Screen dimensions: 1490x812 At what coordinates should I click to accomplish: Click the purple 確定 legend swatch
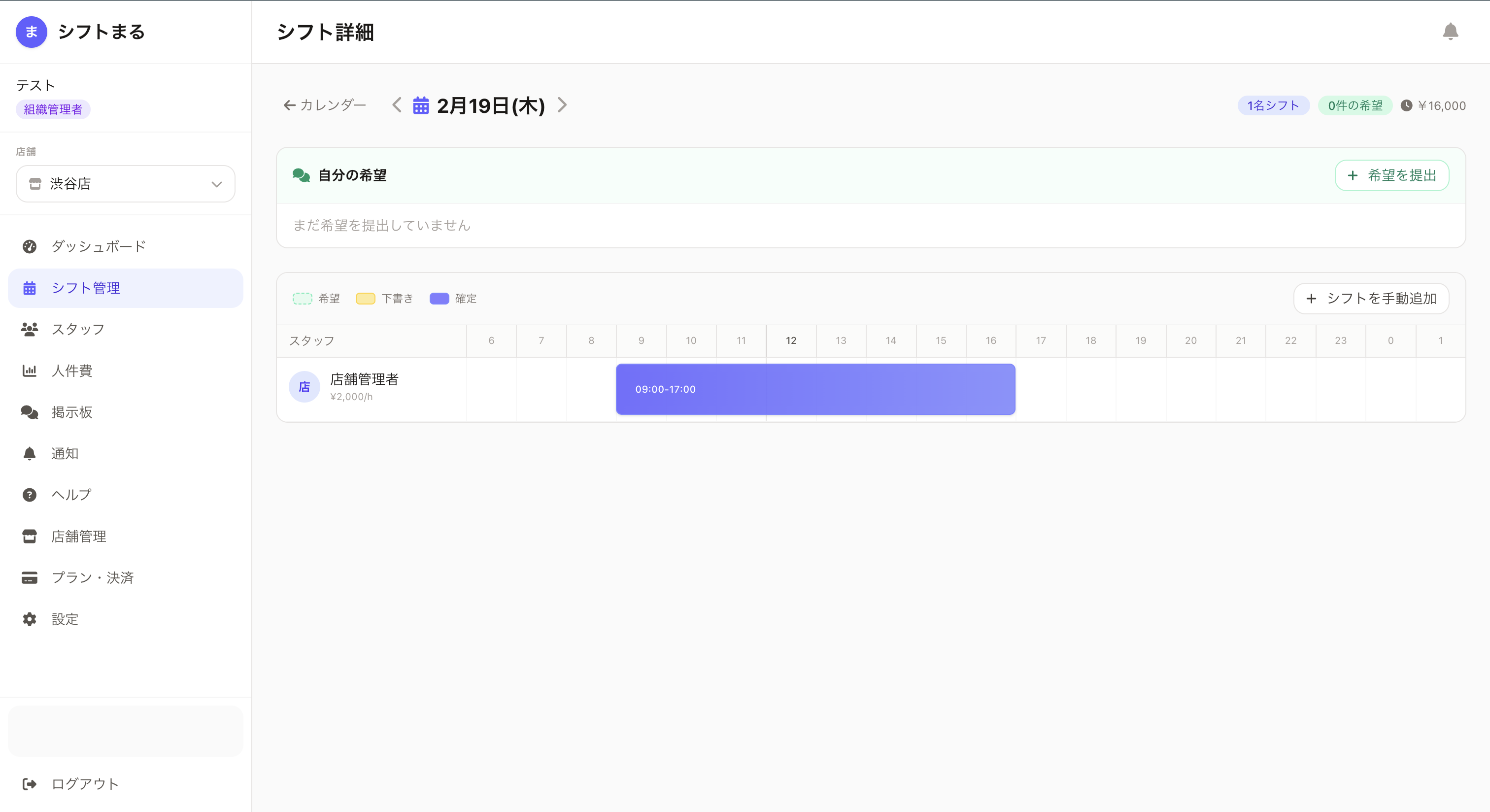pyautogui.click(x=439, y=299)
